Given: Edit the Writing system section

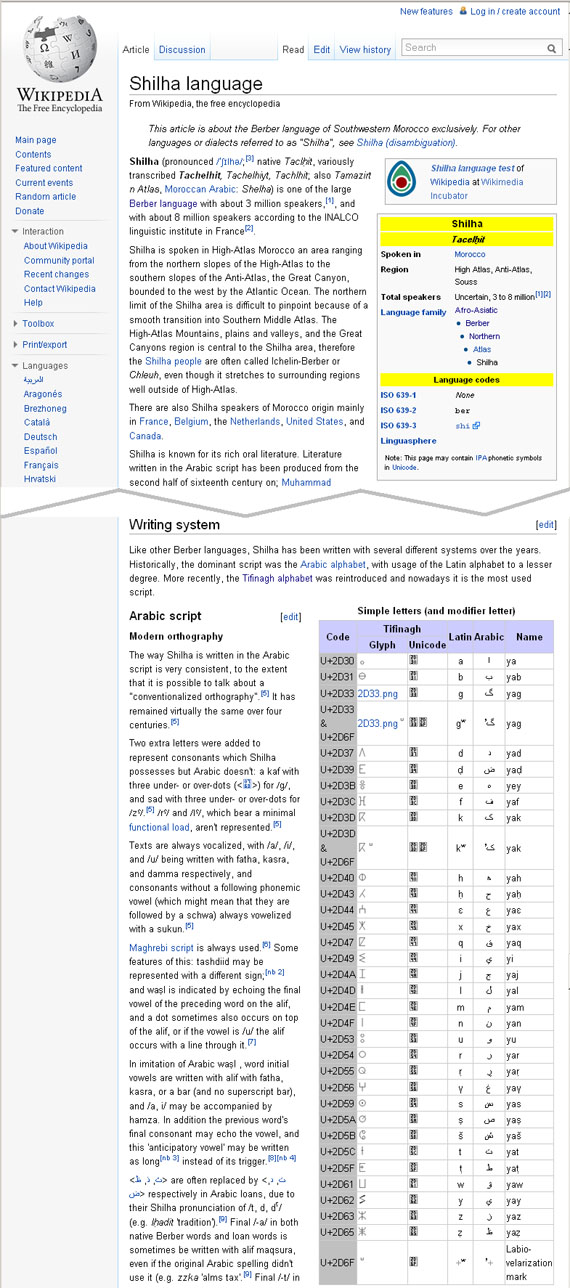Looking at the screenshot, I should click(x=546, y=525).
